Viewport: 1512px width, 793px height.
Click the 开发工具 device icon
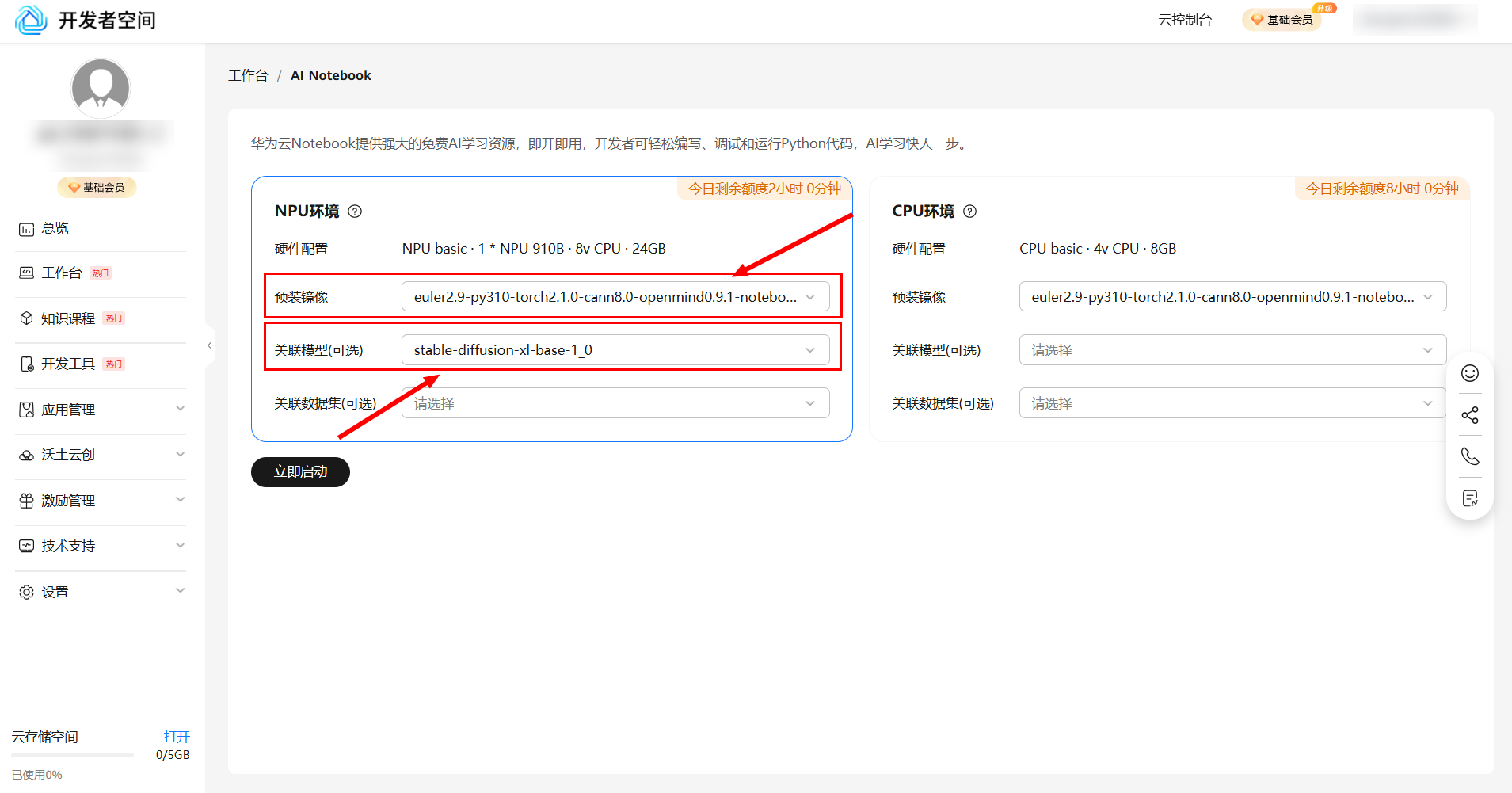26,364
